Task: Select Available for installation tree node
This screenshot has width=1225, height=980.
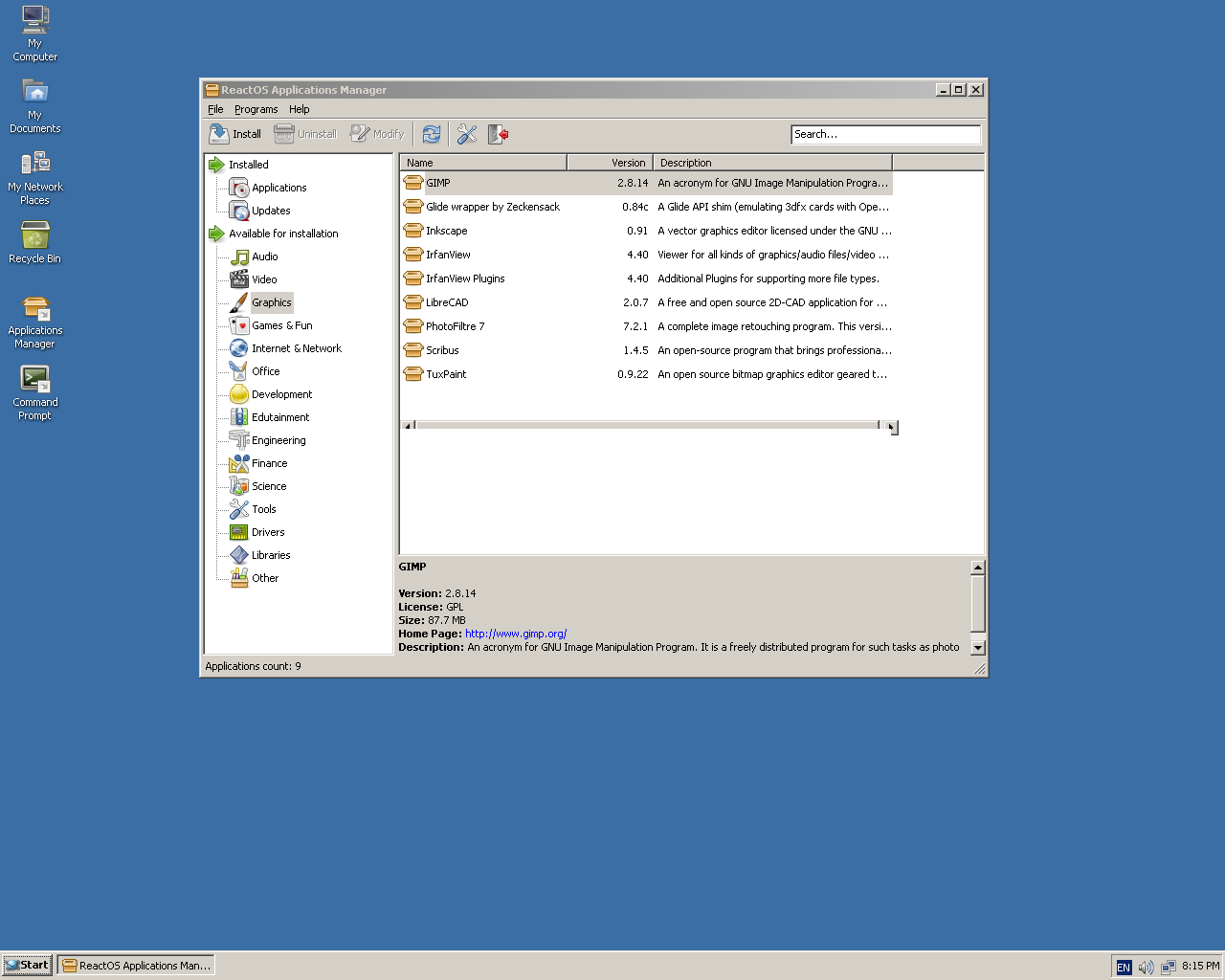Action: pyautogui.click(x=283, y=234)
